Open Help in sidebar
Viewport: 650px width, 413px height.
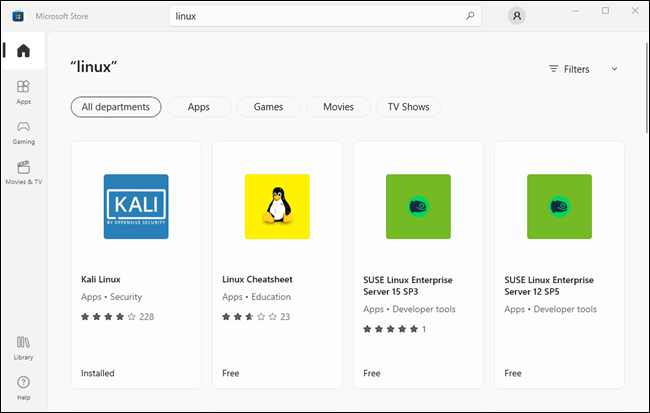(x=23, y=388)
